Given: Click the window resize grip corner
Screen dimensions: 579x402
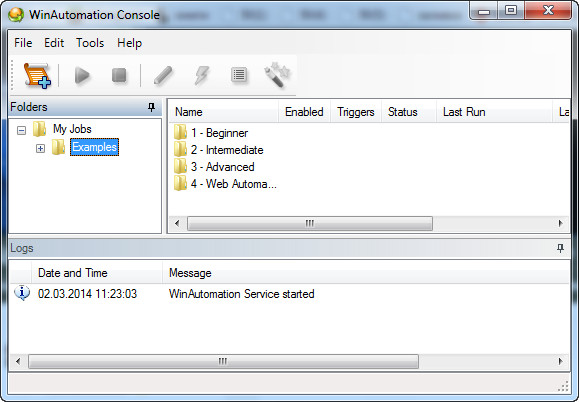Looking at the screenshot, I should tap(563, 386).
